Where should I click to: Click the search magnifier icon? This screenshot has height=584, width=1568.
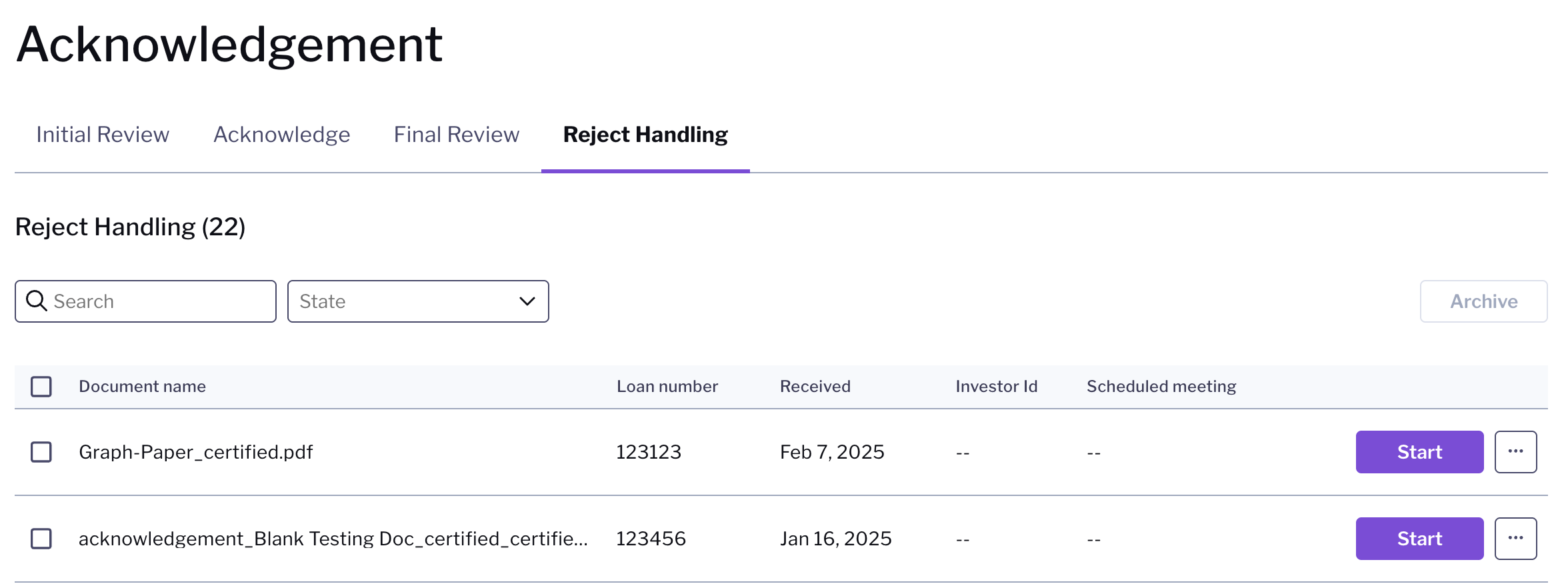coord(36,301)
